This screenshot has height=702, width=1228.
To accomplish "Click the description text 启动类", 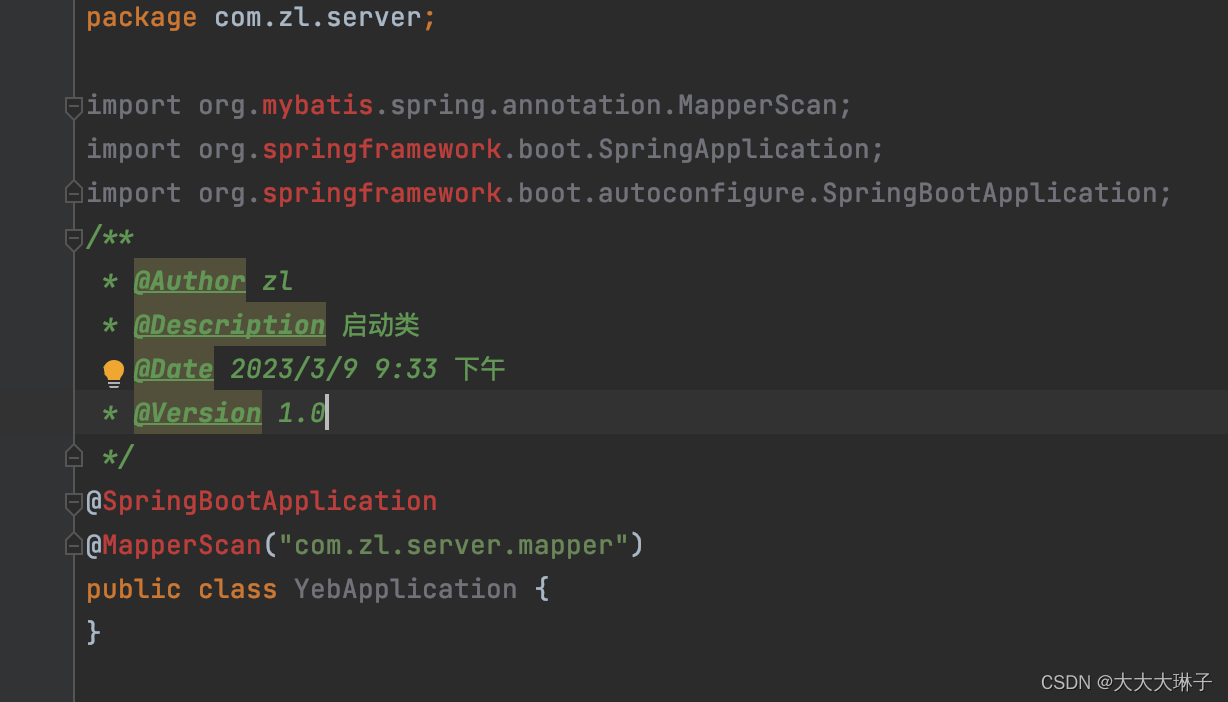I will pos(381,325).
